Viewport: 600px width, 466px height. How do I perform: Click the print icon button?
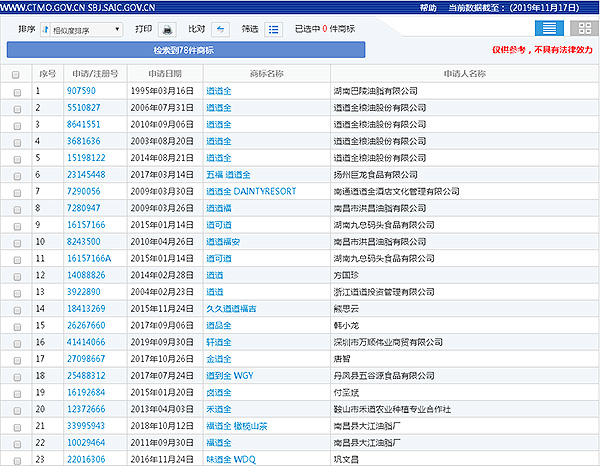(168, 30)
